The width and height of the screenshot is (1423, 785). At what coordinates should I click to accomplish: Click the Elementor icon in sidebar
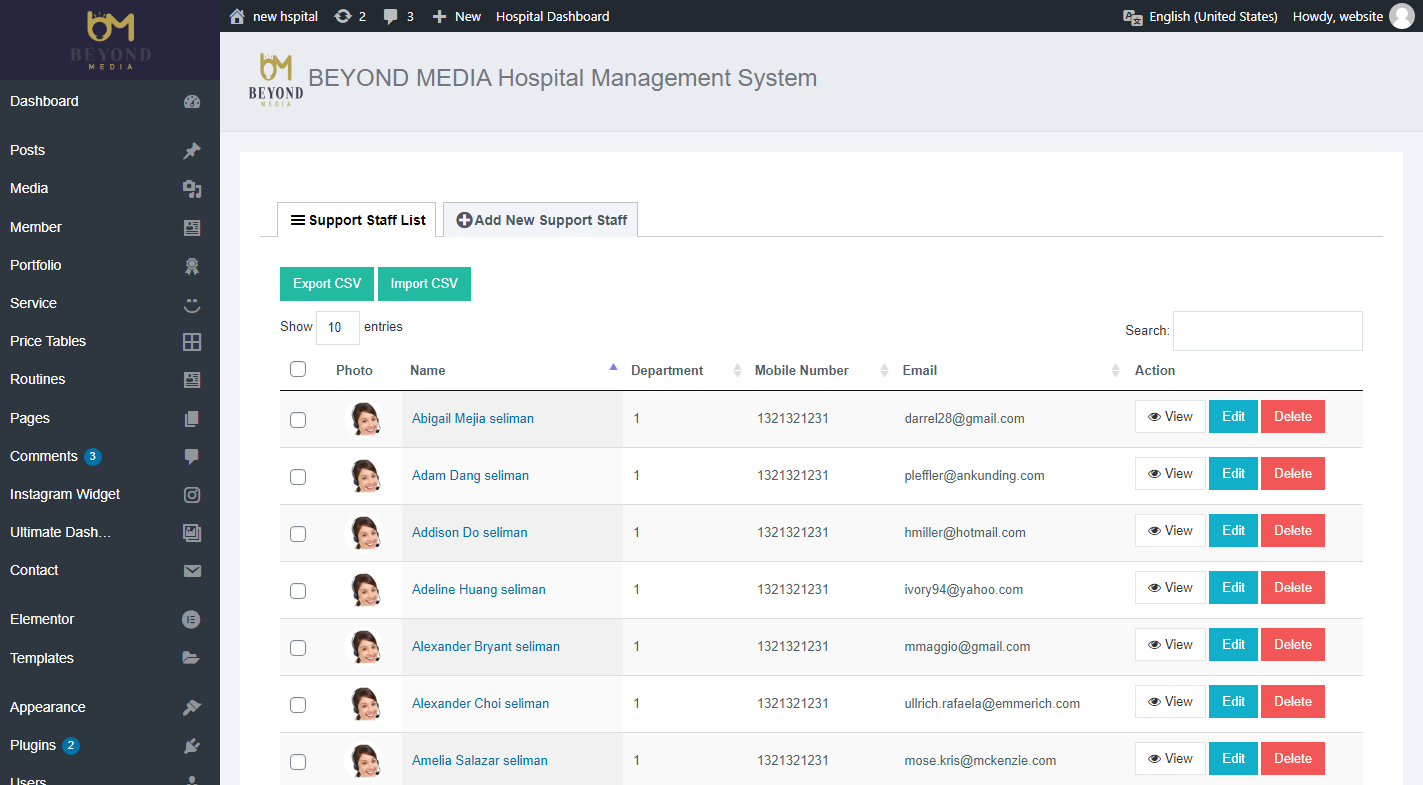point(192,619)
